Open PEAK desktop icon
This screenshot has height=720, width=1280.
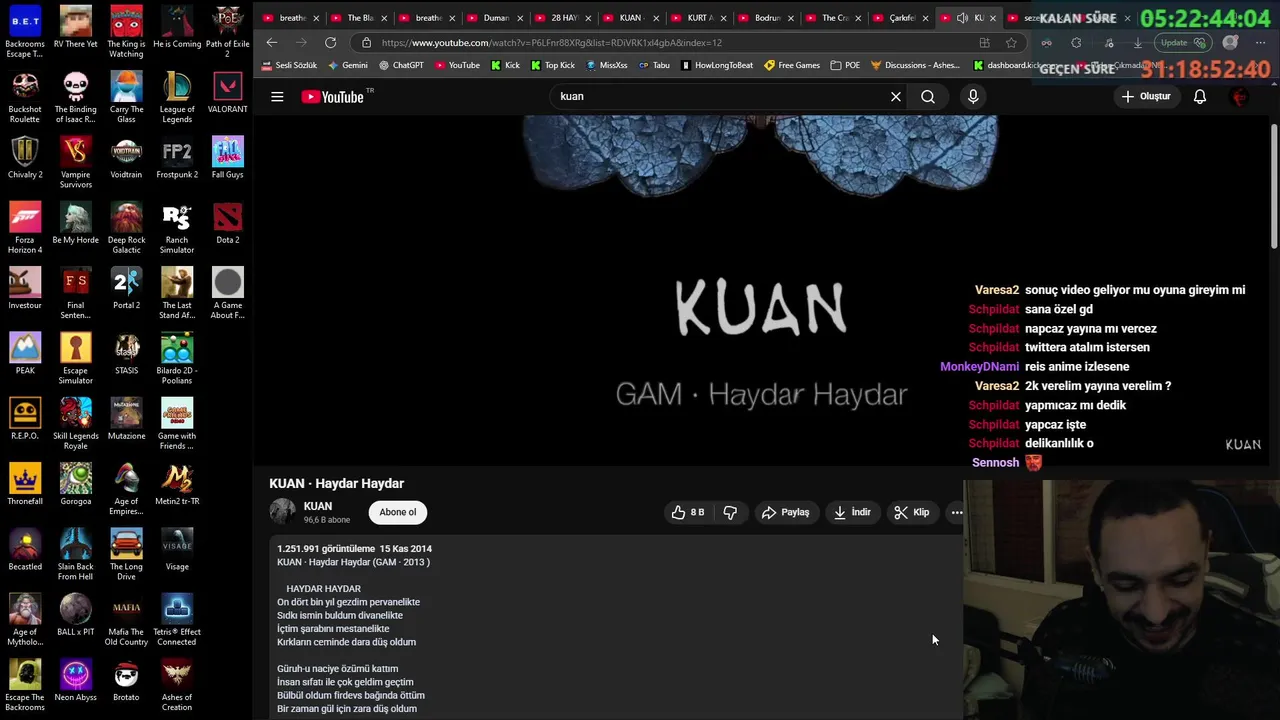[x=25, y=354]
